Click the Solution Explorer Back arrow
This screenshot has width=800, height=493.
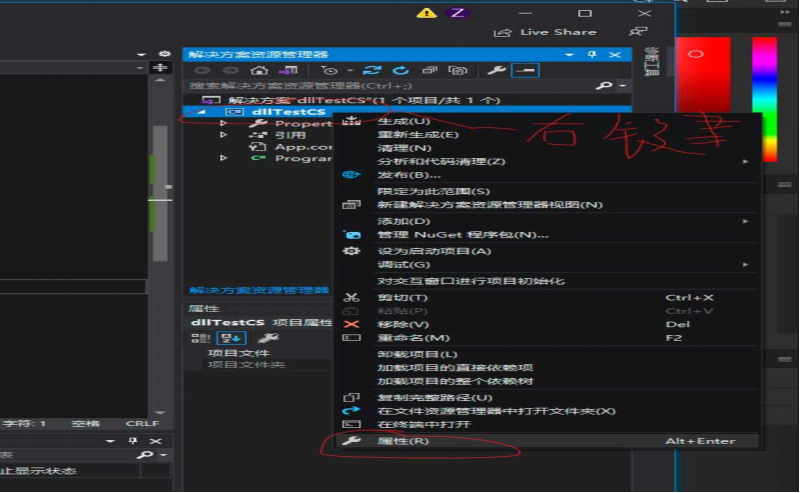coord(202,70)
